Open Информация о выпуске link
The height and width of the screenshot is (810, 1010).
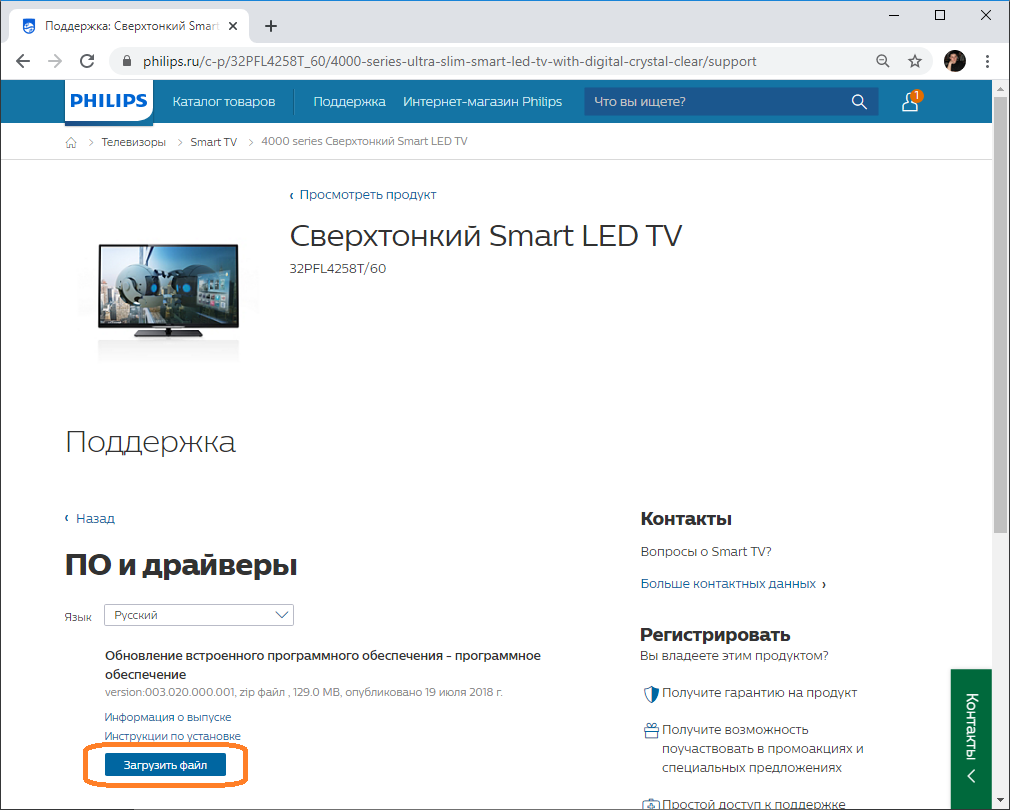[167, 717]
